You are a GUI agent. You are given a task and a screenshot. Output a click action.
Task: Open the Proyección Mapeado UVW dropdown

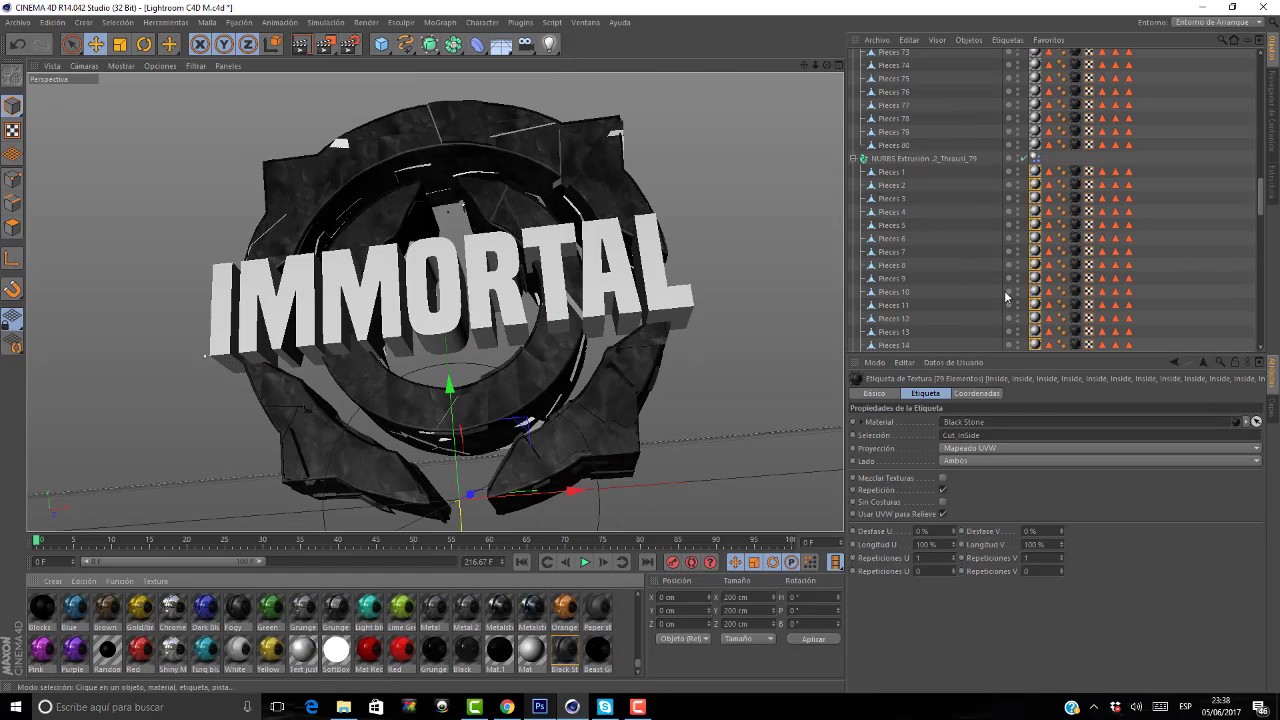click(1100, 448)
